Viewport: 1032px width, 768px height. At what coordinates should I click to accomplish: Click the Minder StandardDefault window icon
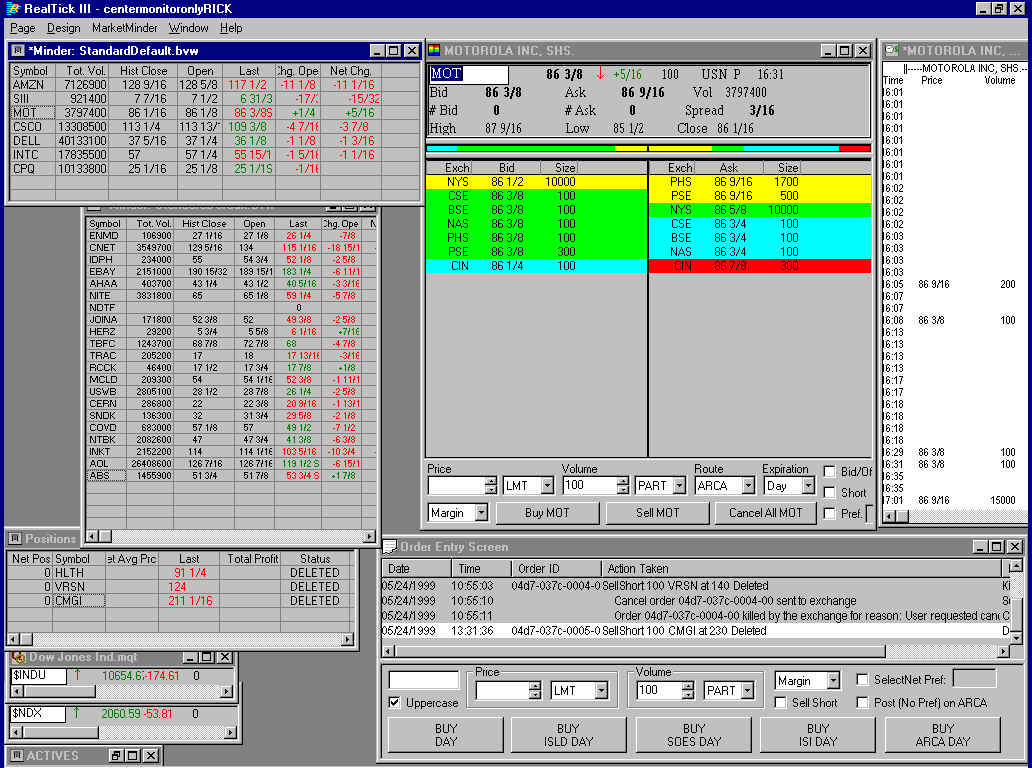(x=18, y=51)
